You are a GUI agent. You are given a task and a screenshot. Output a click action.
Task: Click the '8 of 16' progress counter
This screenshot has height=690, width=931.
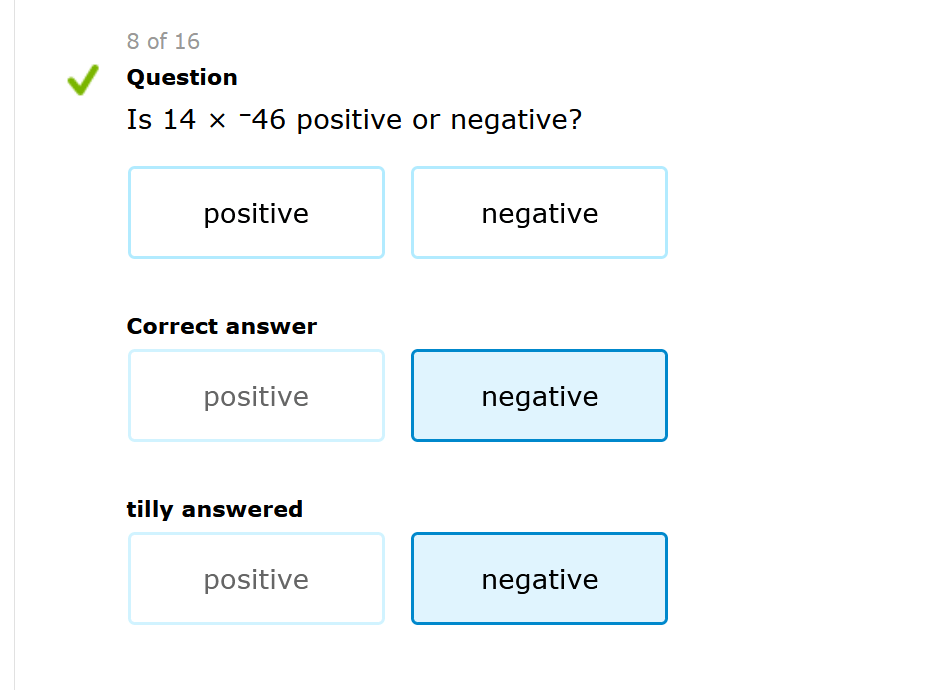click(x=163, y=41)
